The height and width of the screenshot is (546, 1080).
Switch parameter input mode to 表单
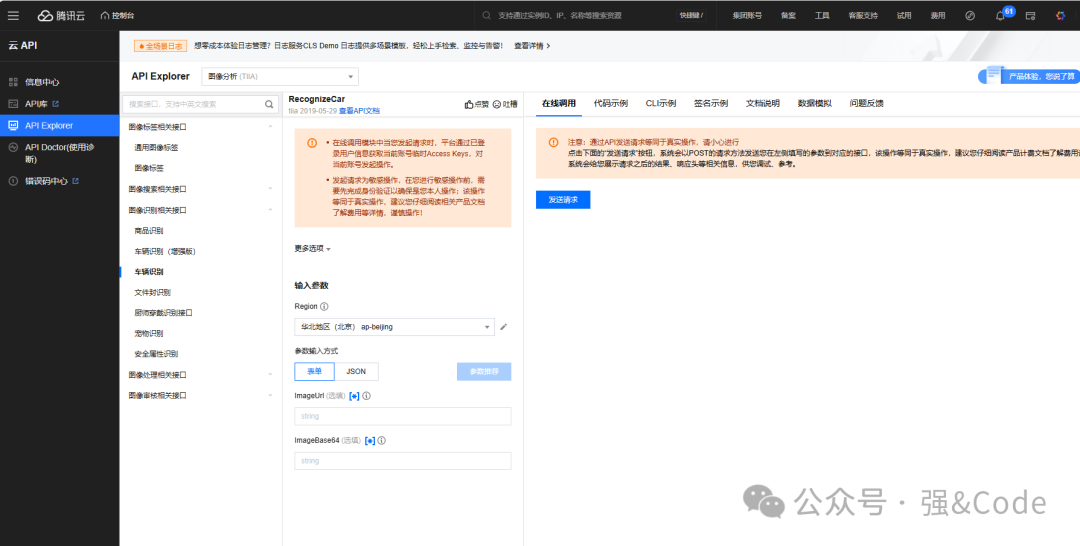314,372
